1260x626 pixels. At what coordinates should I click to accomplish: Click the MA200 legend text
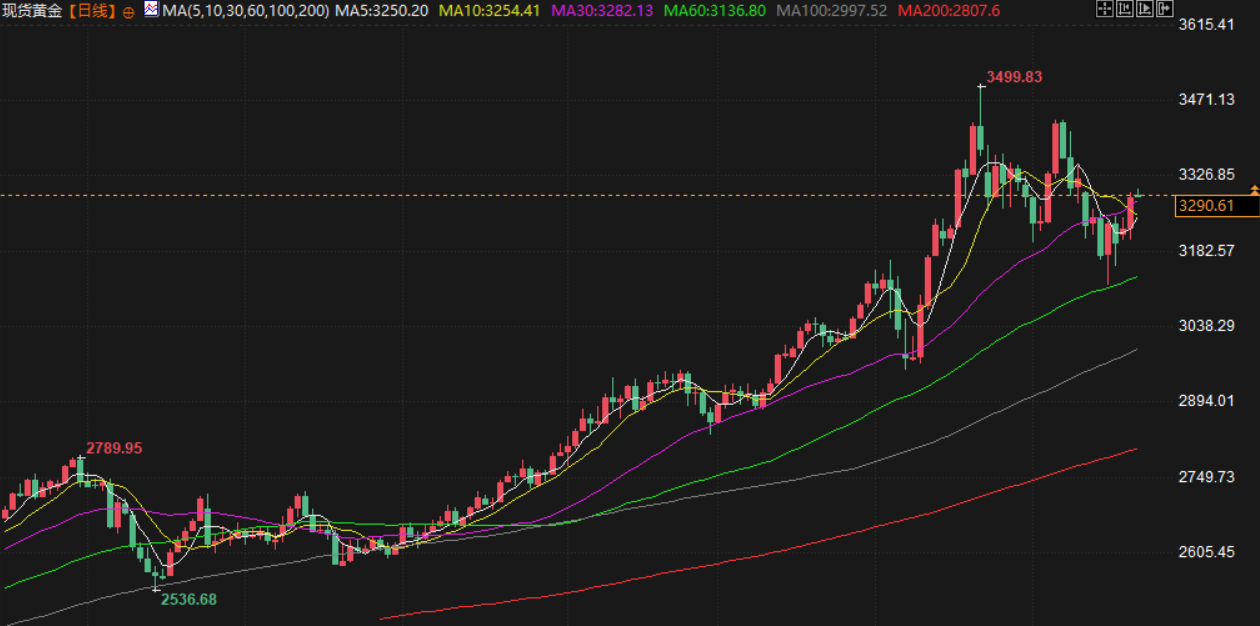(947, 11)
